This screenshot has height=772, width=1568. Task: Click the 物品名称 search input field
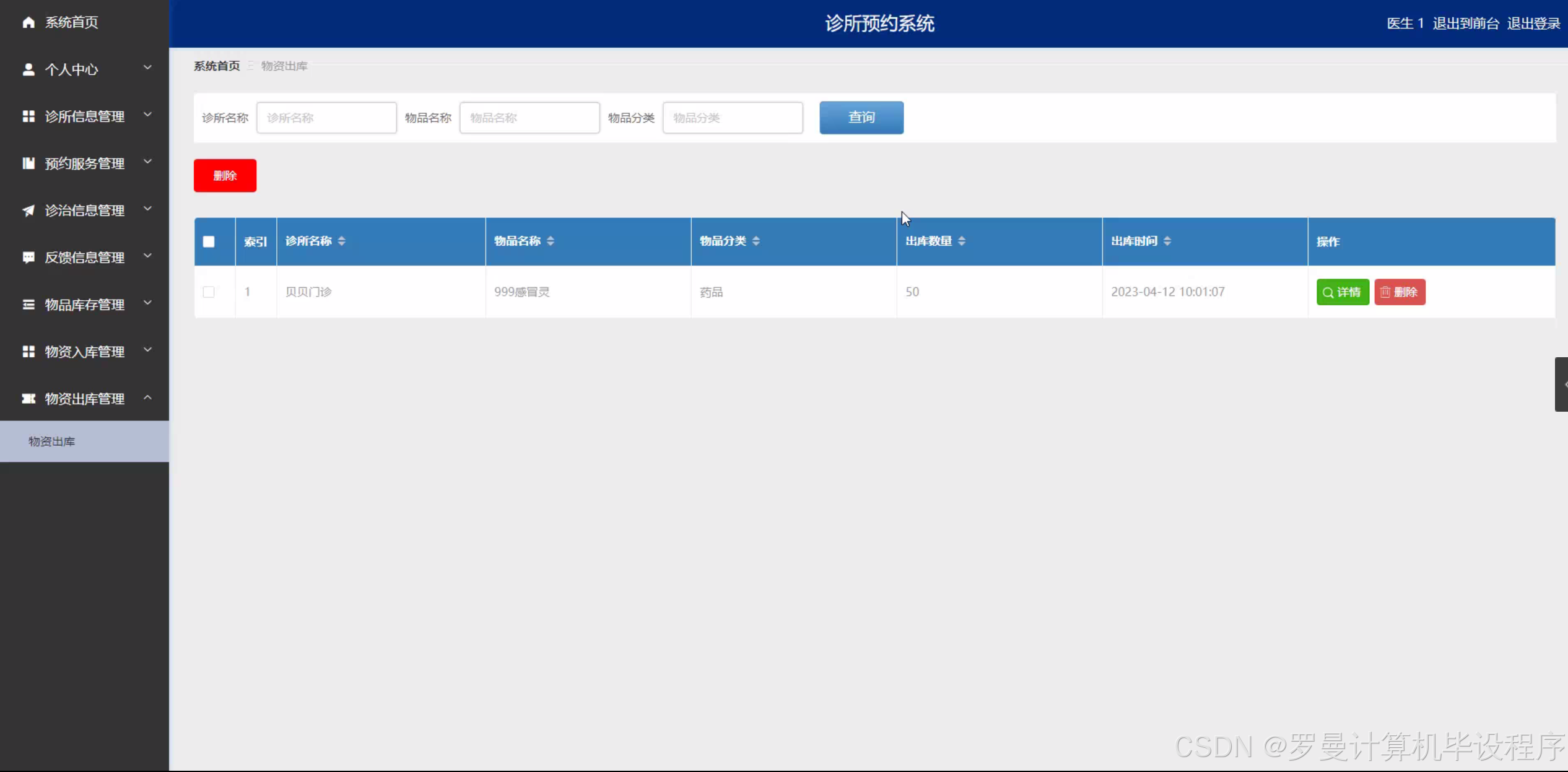tap(529, 118)
